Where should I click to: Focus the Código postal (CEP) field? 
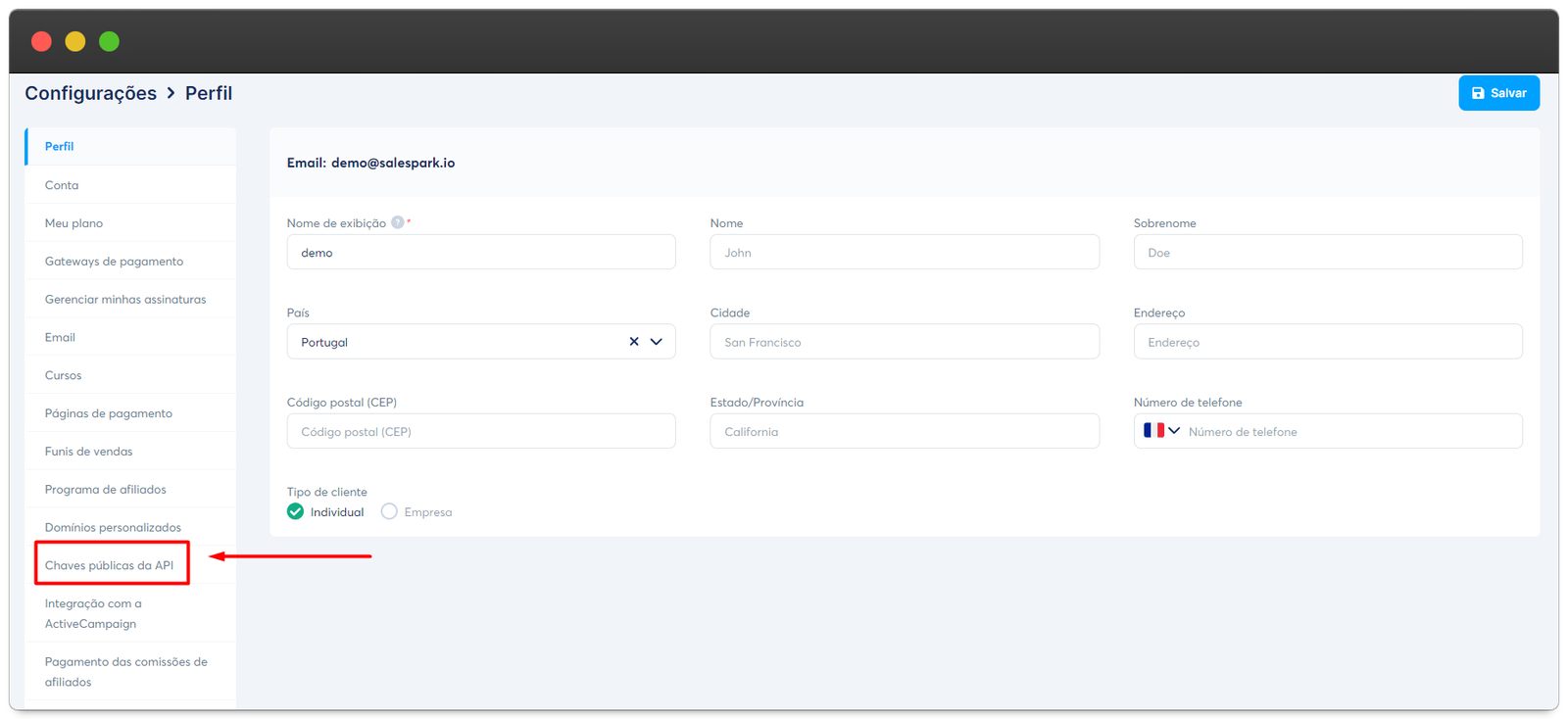[480, 432]
